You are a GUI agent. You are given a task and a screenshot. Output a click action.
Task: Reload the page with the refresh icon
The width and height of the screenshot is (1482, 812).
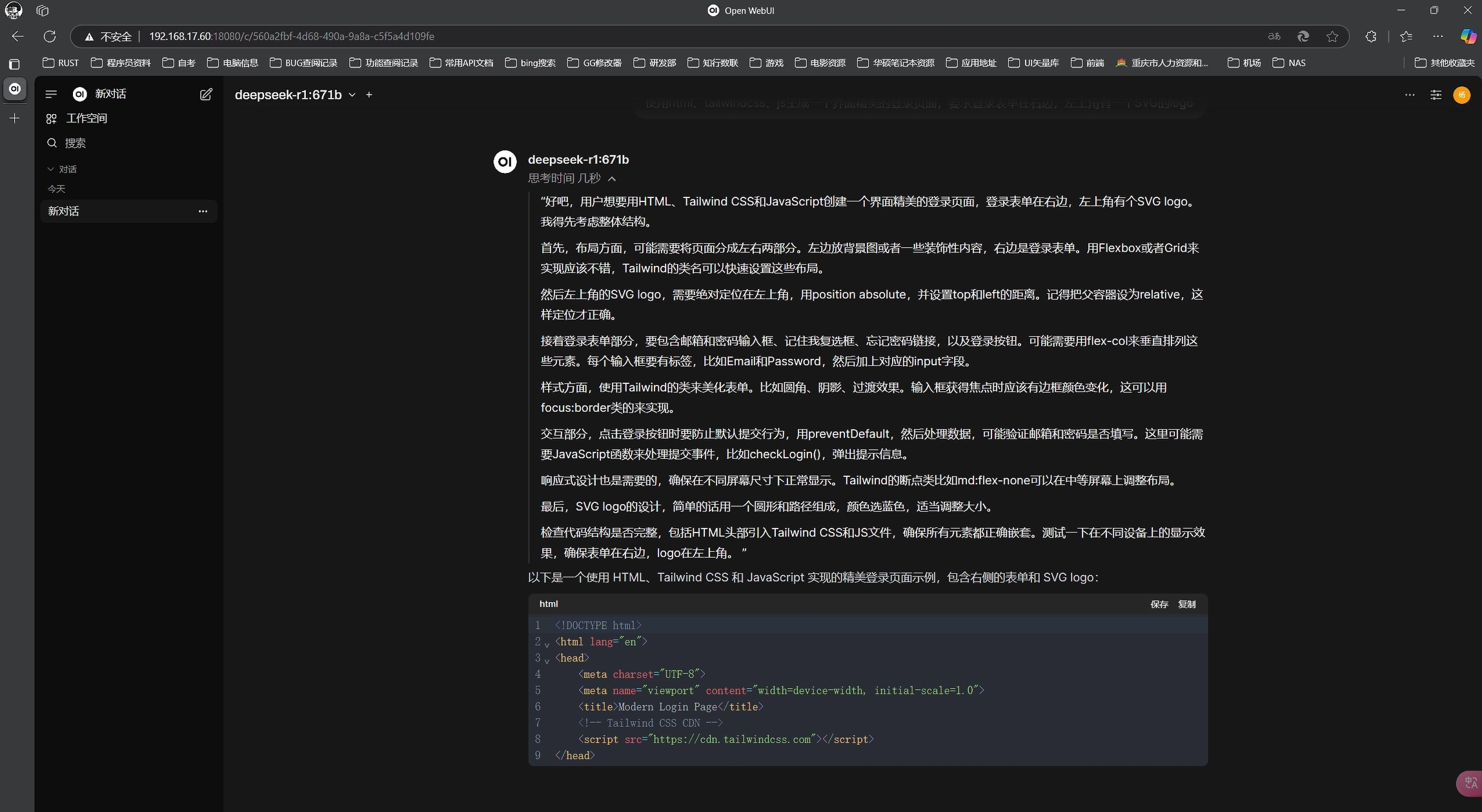click(x=50, y=36)
